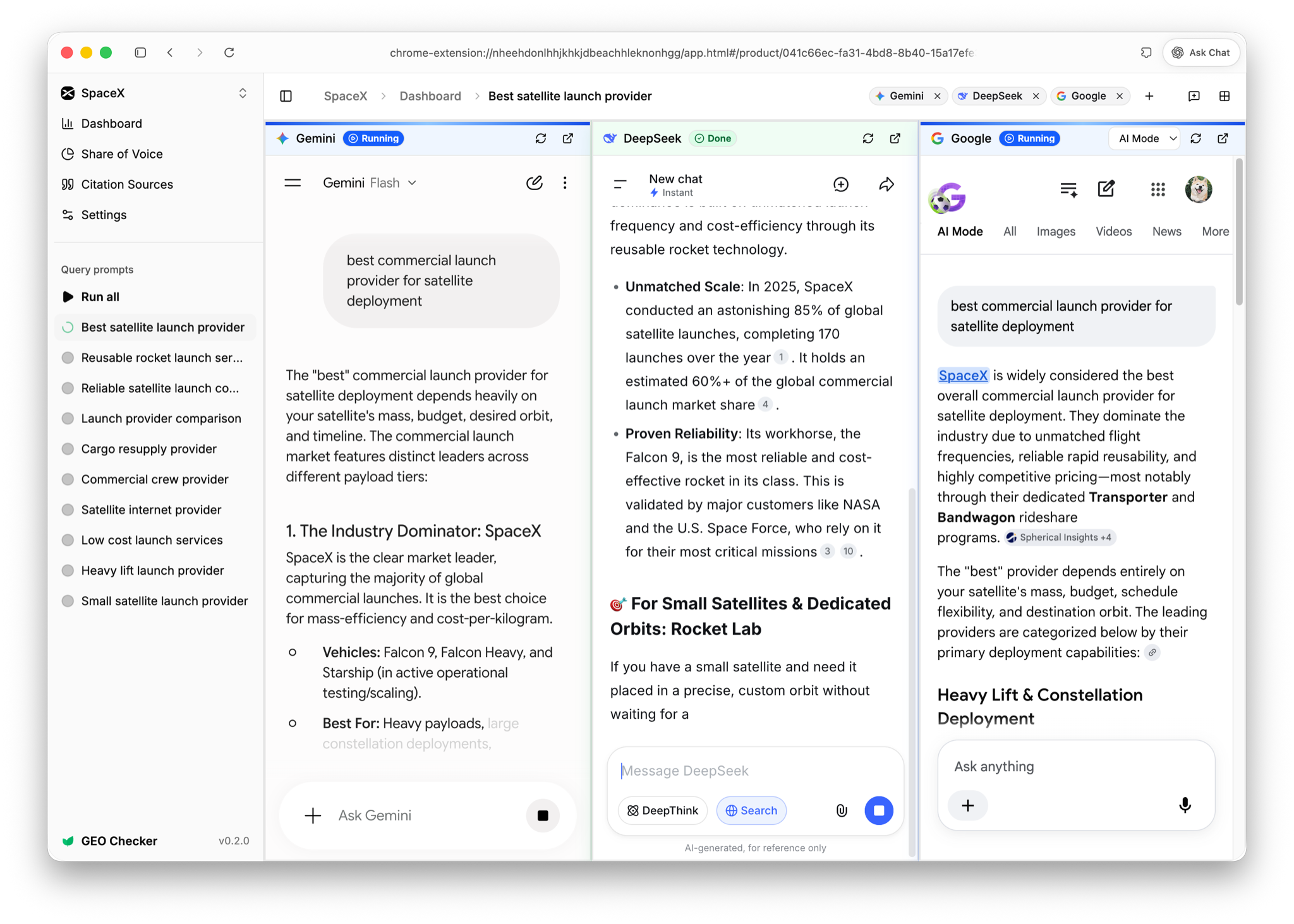Open Google account avatar
Viewport: 1294px width, 924px height.
click(1199, 189)
